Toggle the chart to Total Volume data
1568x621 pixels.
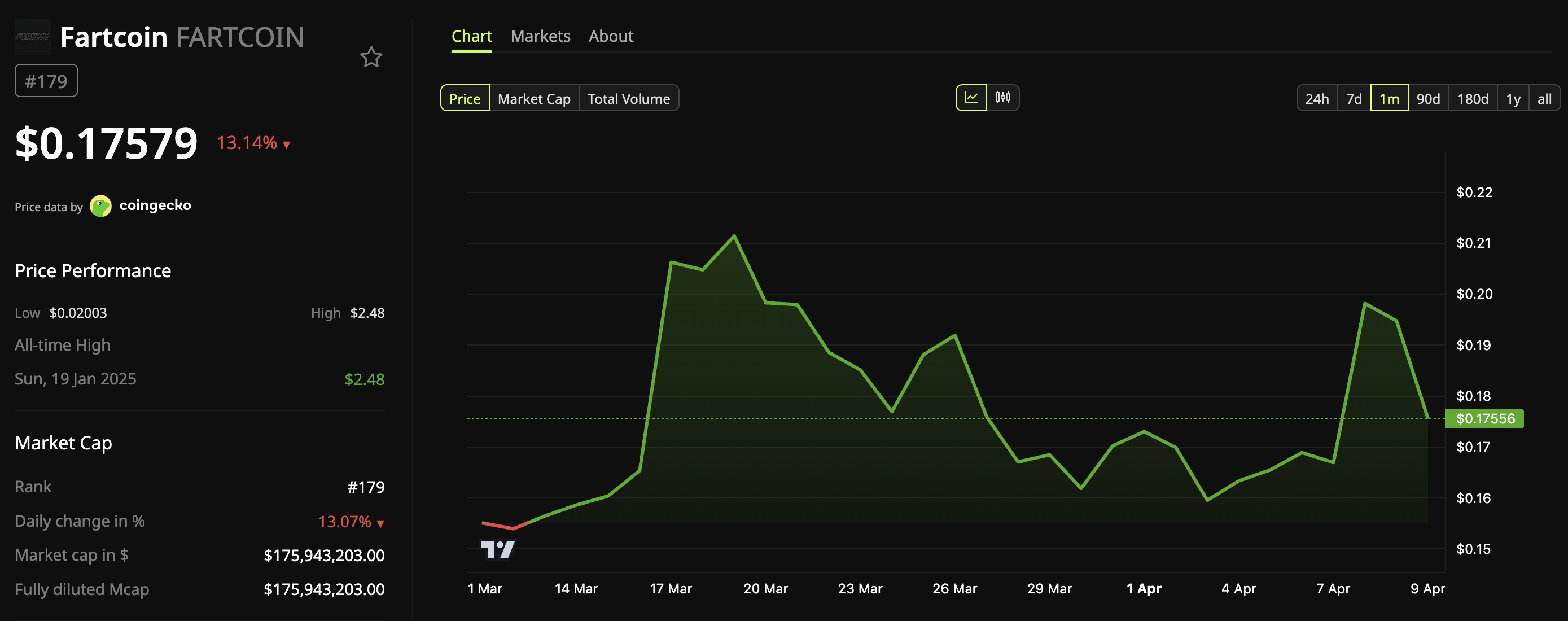629,98
